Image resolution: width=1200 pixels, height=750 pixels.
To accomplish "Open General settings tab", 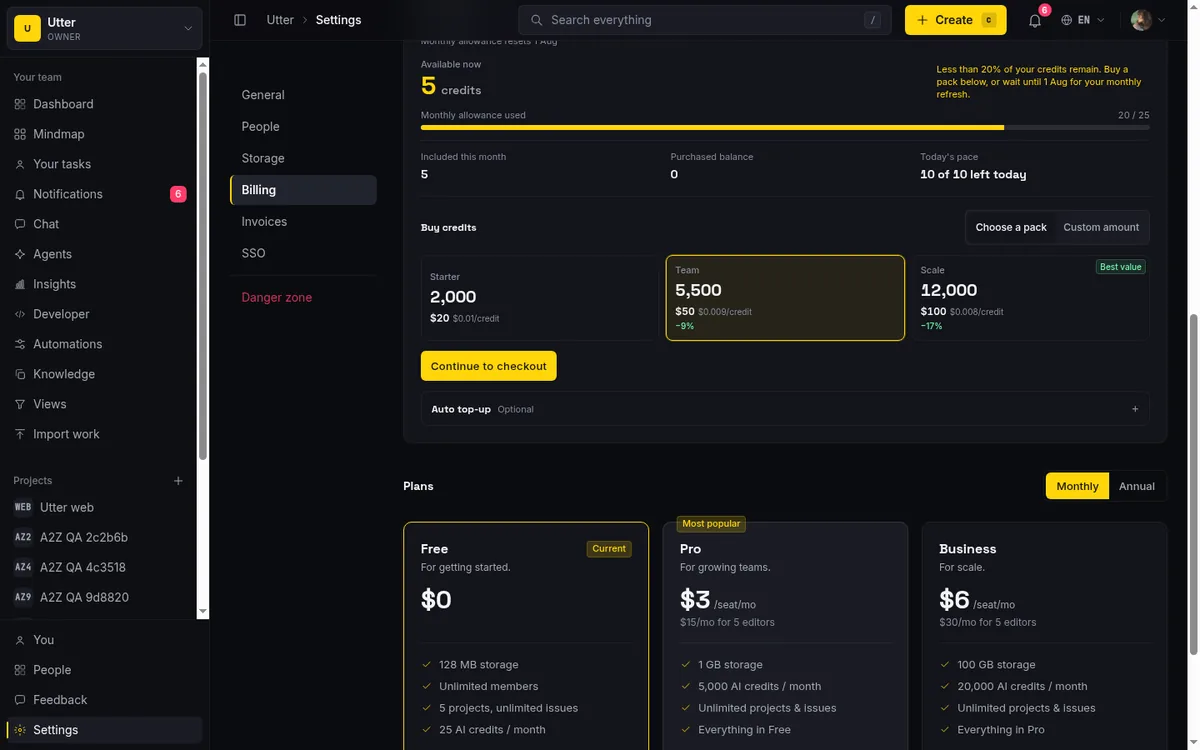I will click(303, 95).
